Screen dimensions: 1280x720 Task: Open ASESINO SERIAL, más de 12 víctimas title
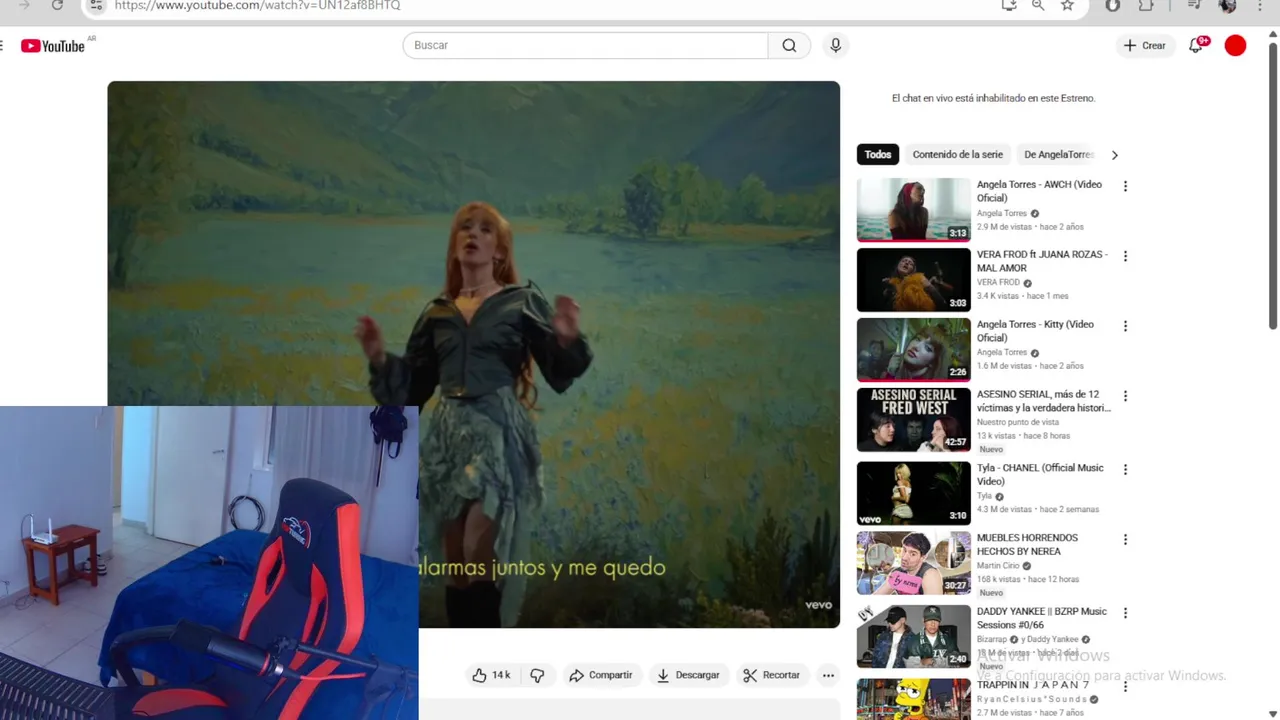(1044, 401)
